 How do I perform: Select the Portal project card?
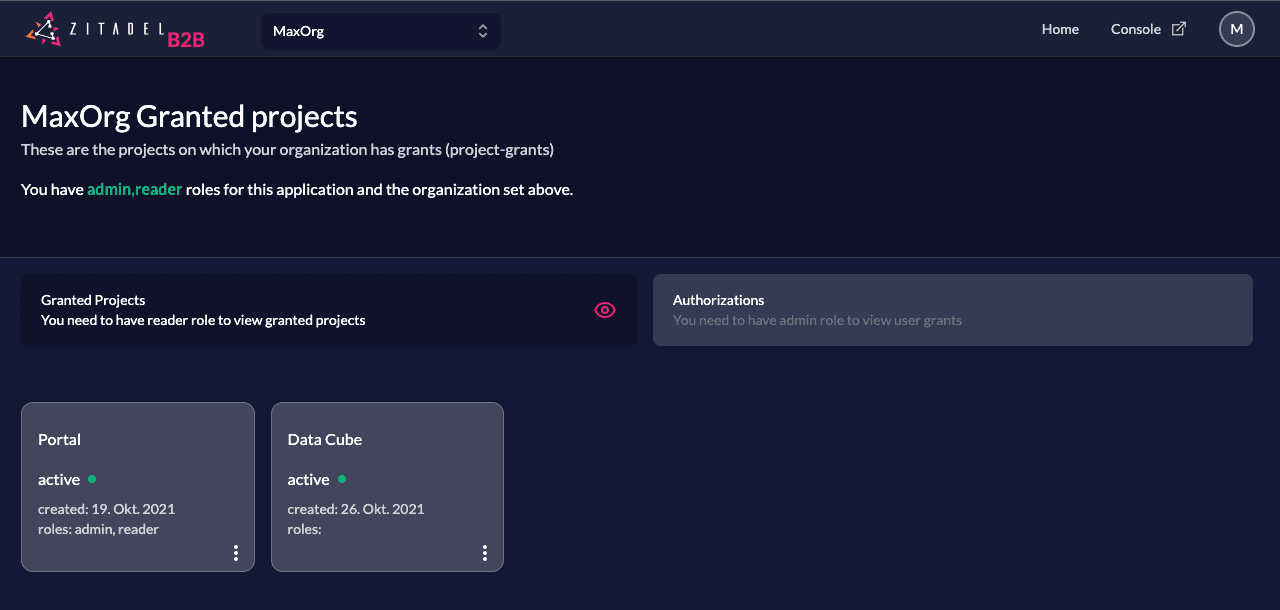click(x=138, y=470)
